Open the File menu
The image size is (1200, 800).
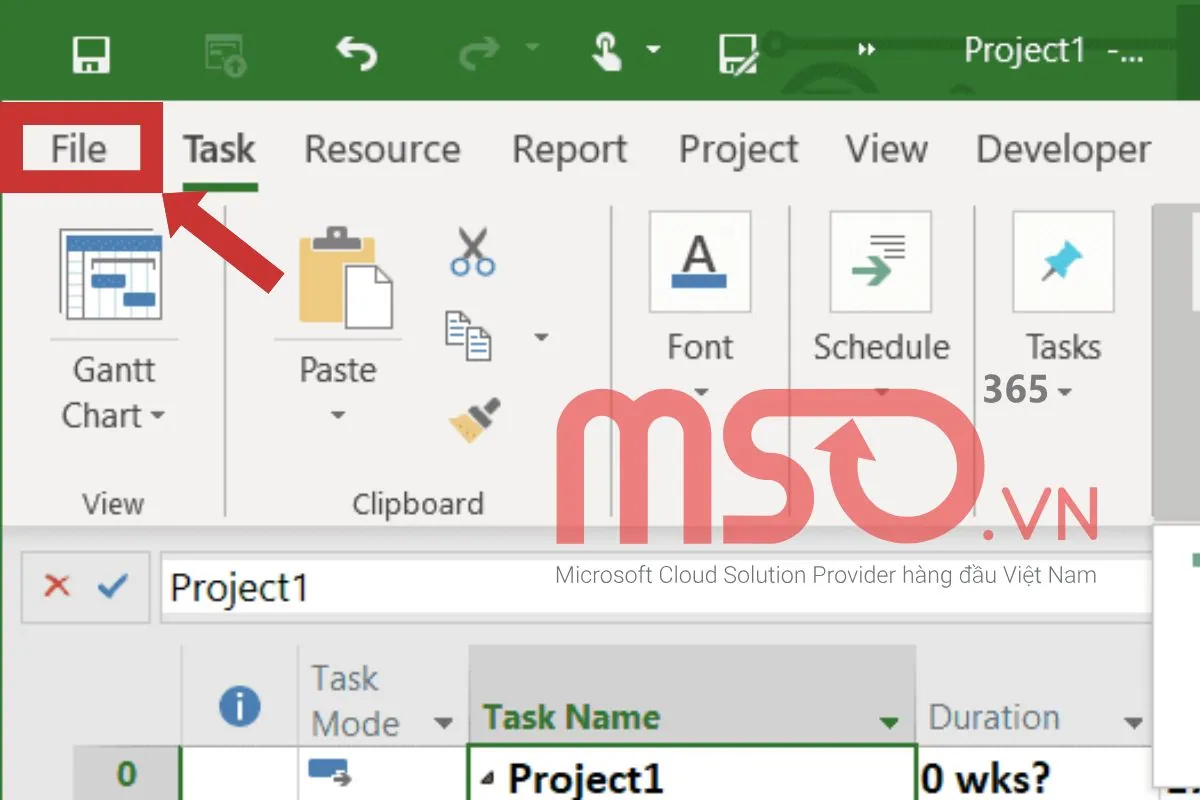click(78, 148)
